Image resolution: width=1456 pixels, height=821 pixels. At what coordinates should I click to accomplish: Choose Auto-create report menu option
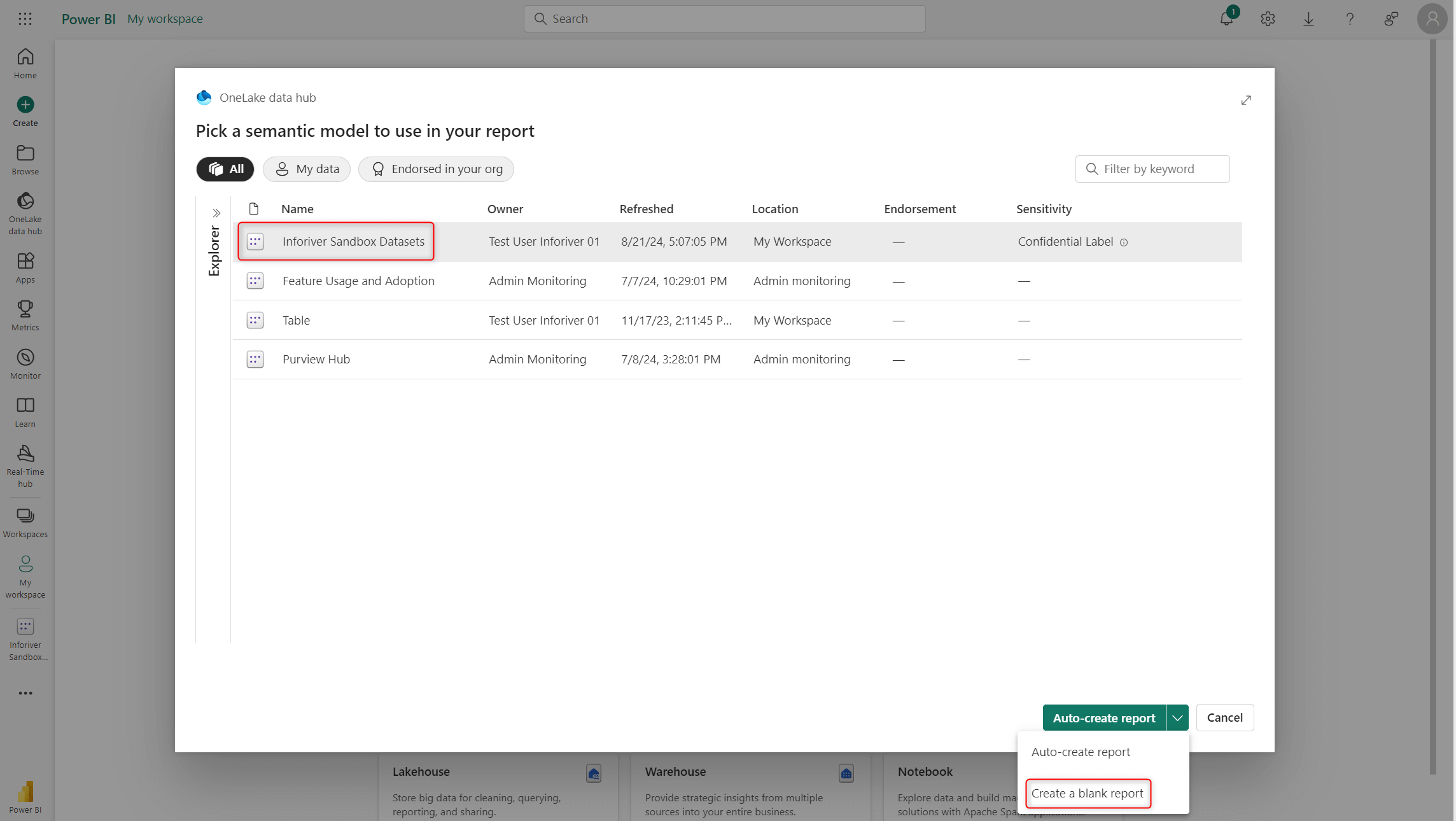coord(1081,752)
